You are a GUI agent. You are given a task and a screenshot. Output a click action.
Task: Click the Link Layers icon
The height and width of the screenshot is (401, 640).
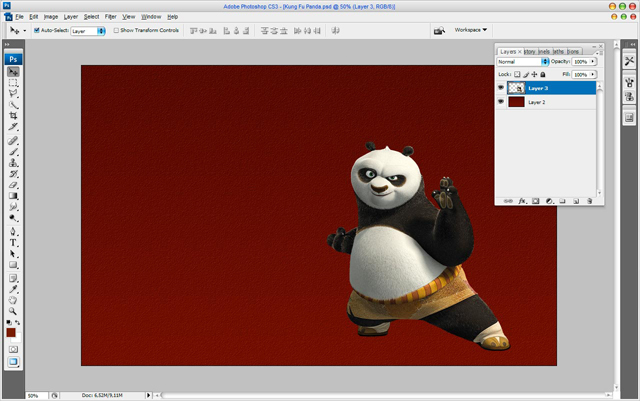pyautogui.click(x=508, y=201)
